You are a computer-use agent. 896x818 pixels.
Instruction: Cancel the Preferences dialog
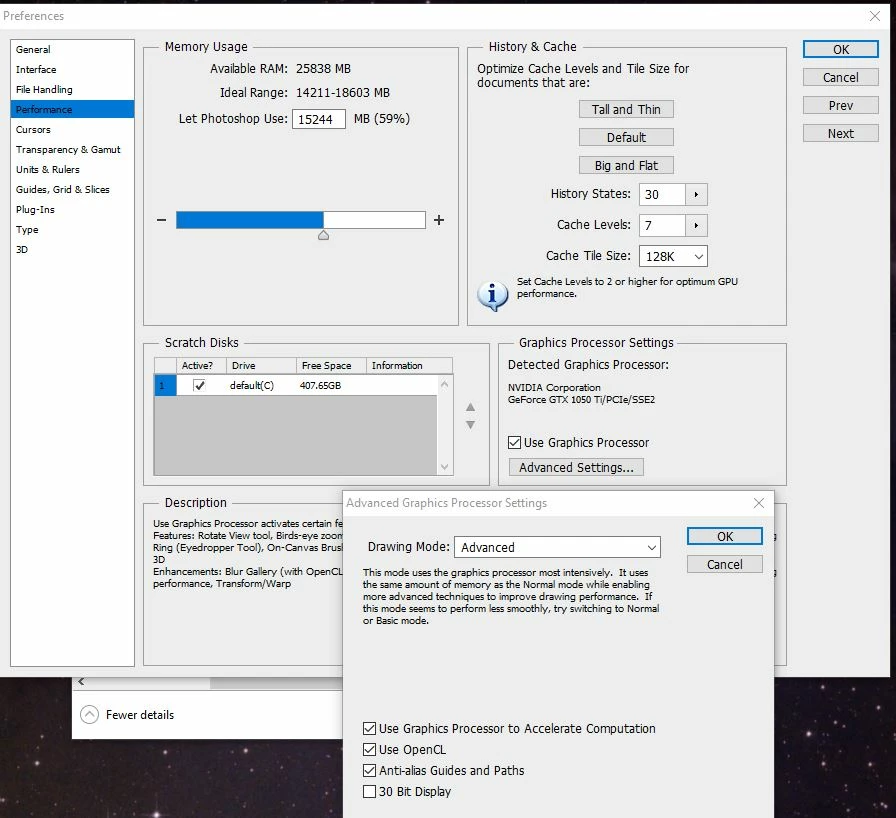click(841, 78)
